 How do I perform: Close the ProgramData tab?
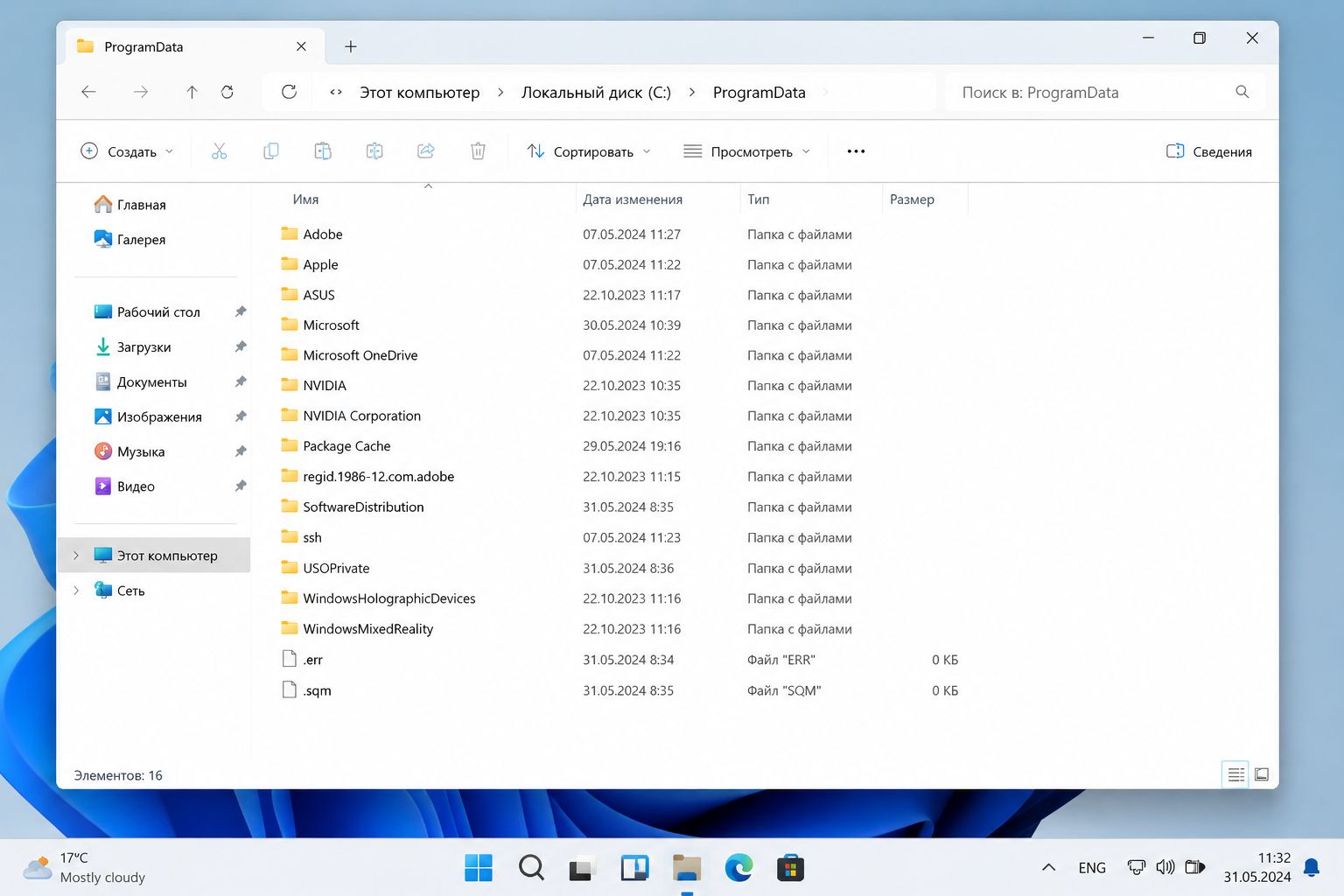(x=301, y=46)
